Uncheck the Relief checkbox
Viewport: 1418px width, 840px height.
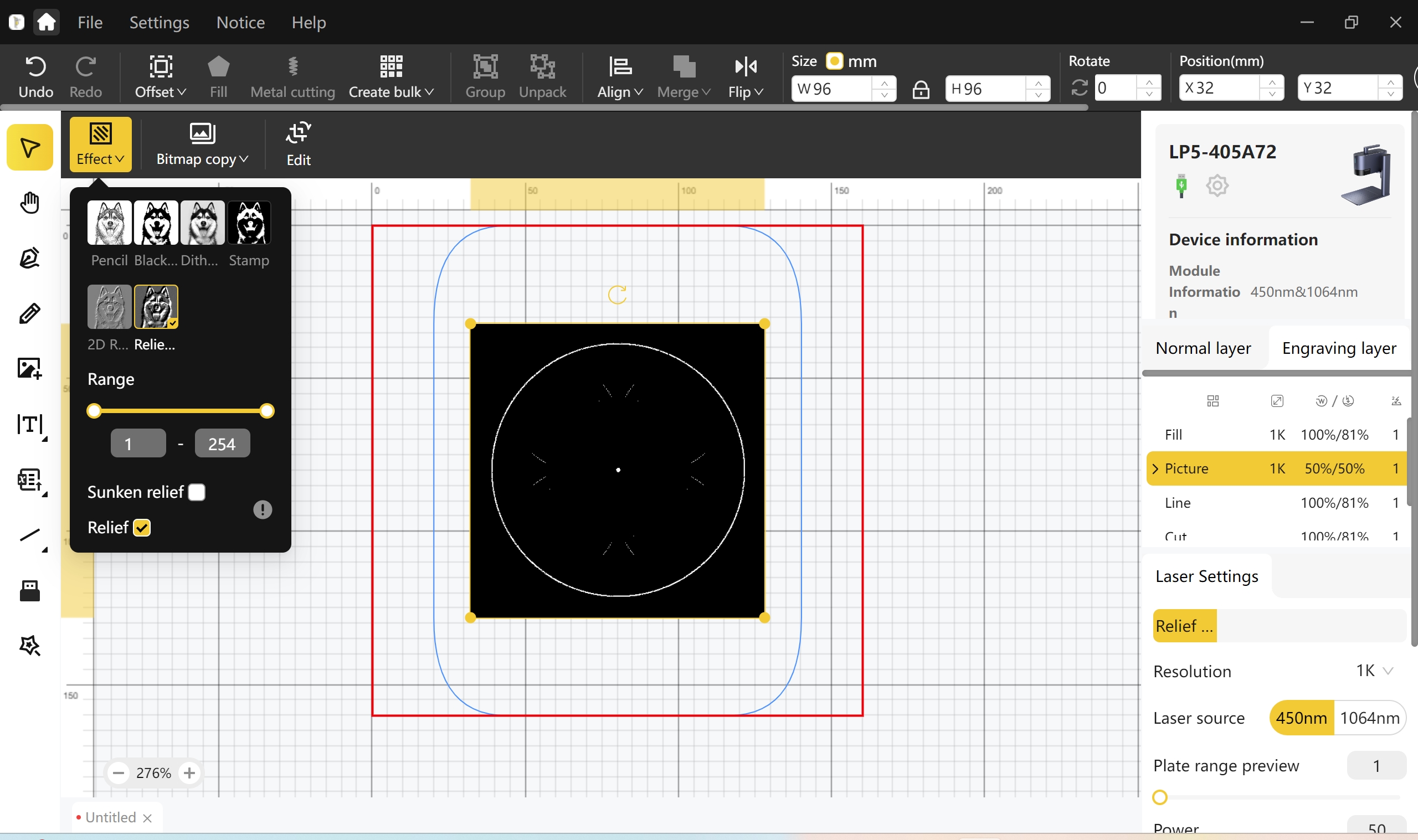[141, 528]
